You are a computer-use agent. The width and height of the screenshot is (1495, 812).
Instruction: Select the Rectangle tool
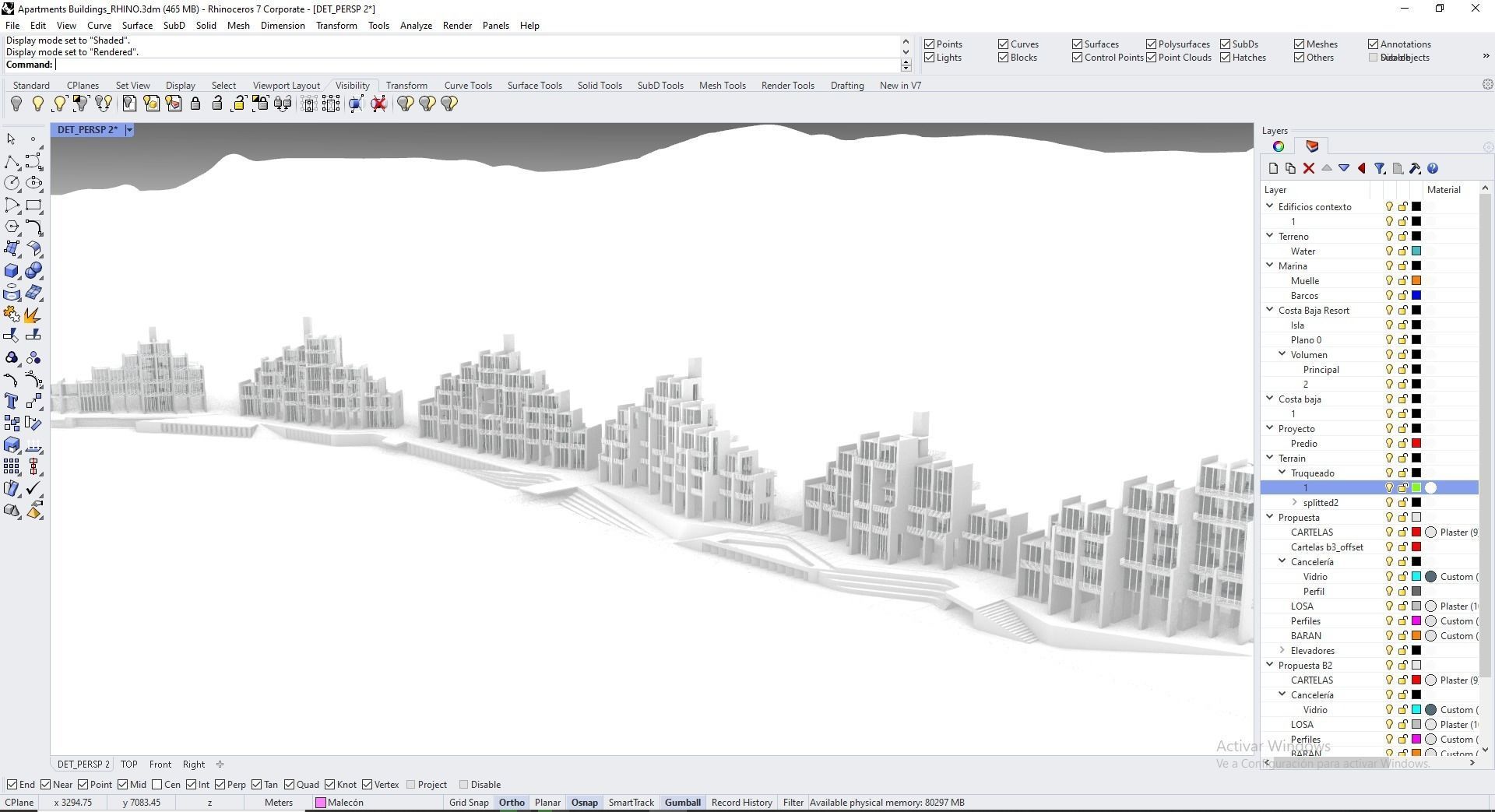(33, 206)
